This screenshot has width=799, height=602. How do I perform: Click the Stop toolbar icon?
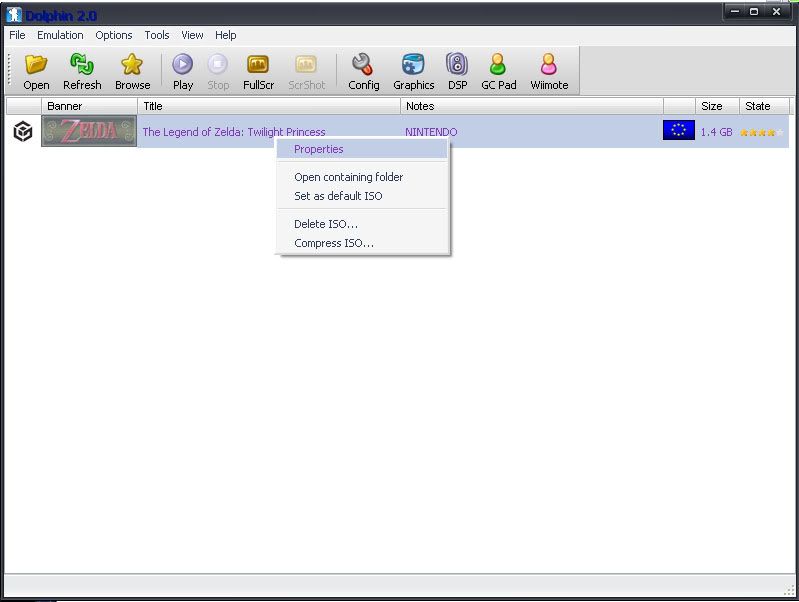pyautogui.click(x=218, y=65)
